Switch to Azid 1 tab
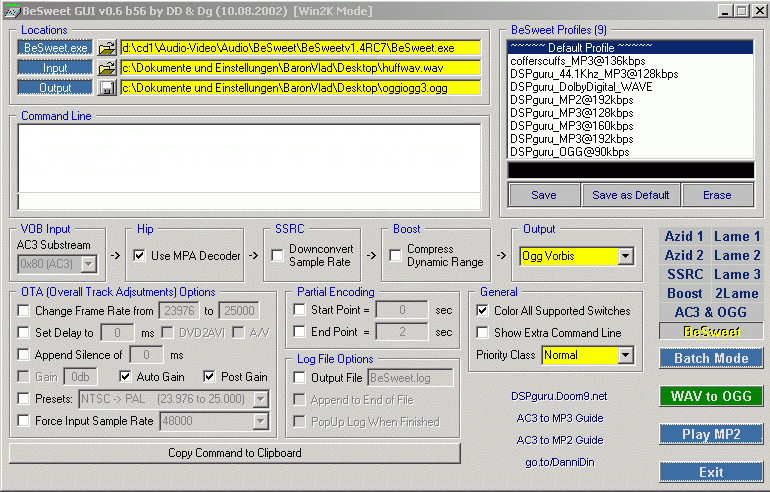 pos(684,236)
